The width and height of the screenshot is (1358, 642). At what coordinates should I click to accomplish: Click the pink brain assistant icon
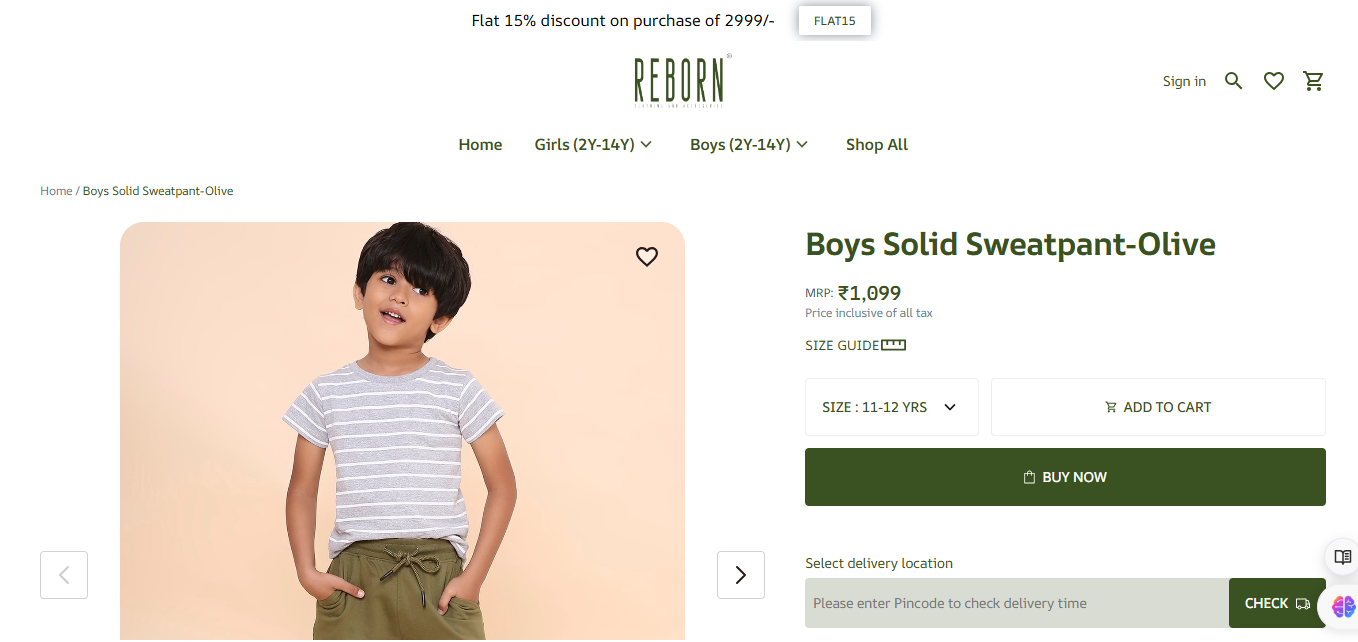pyautogui.click(x=1343, y=605)
